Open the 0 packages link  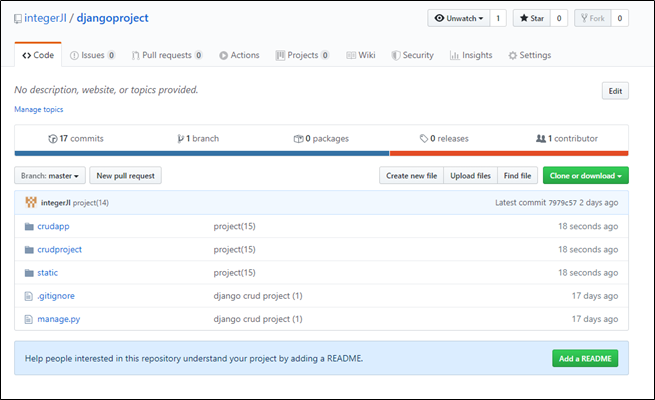[321, 139]
